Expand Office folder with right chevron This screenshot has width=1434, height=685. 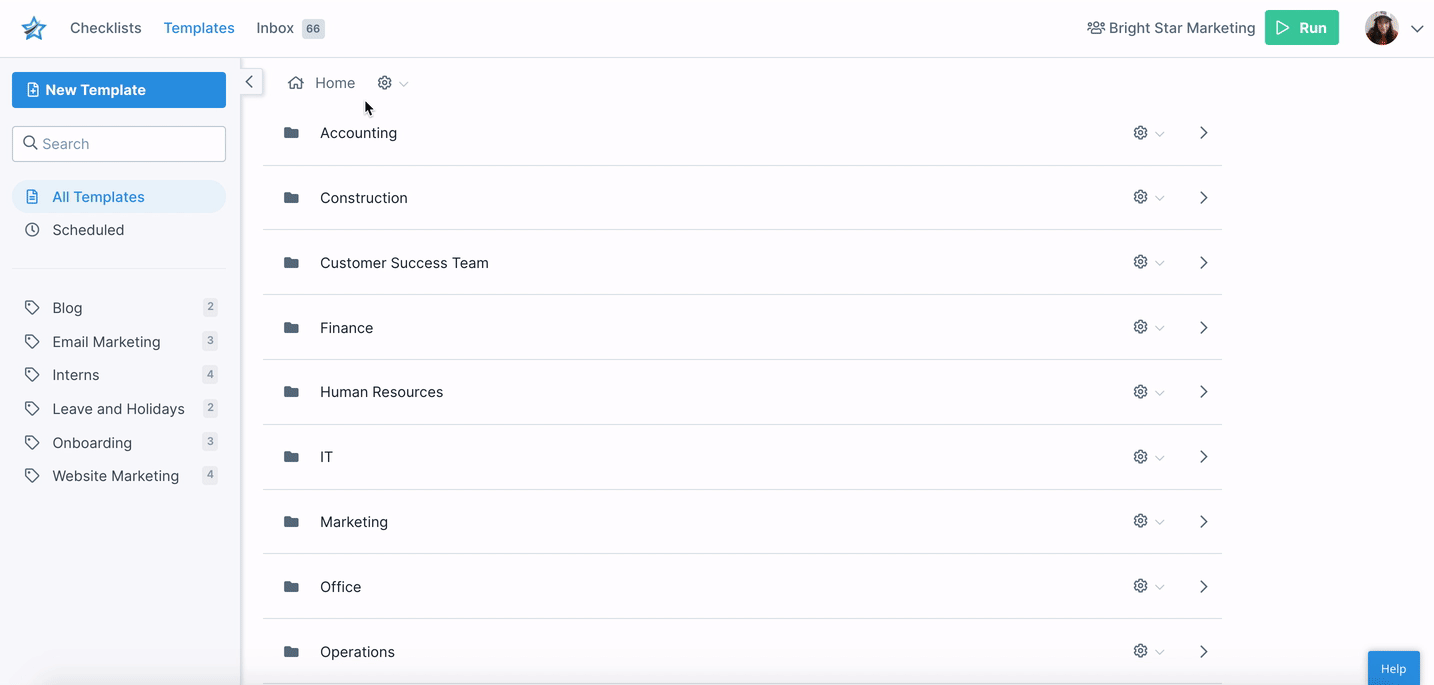click(x=1204, y=587)
